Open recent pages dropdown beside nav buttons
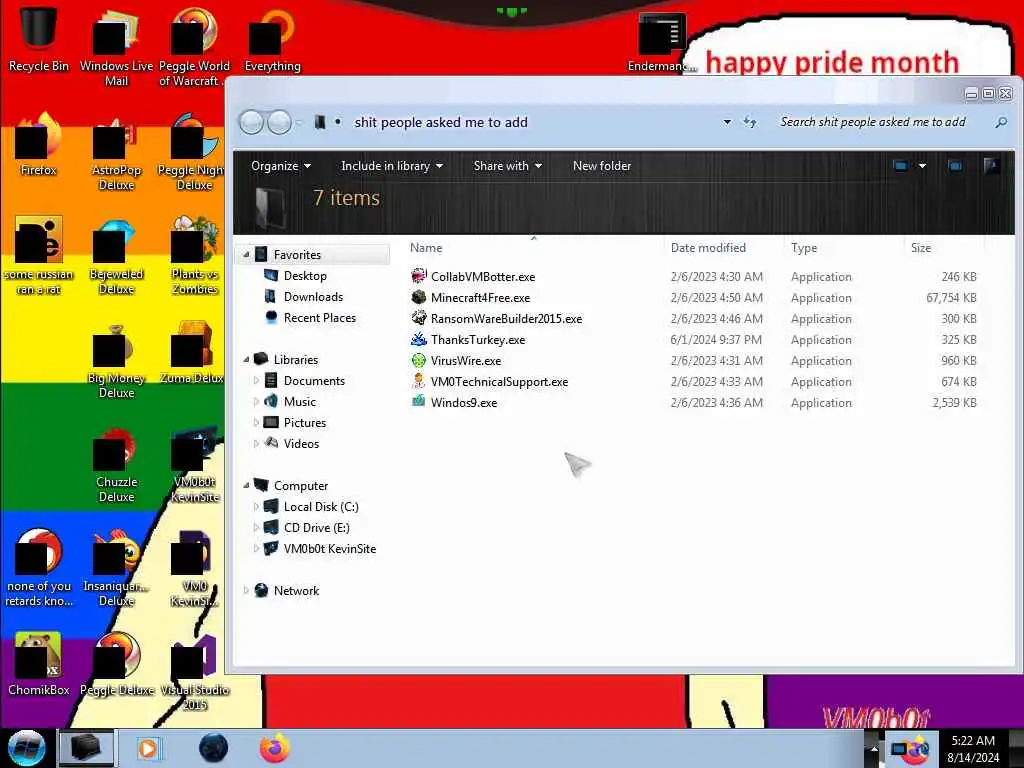The image size is (1024, 768). coord(299,122)
